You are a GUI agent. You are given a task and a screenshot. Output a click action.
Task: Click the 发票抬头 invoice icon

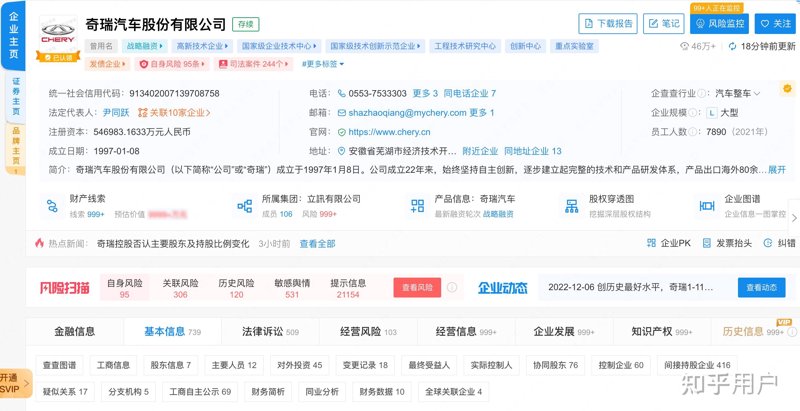[707, 243]
